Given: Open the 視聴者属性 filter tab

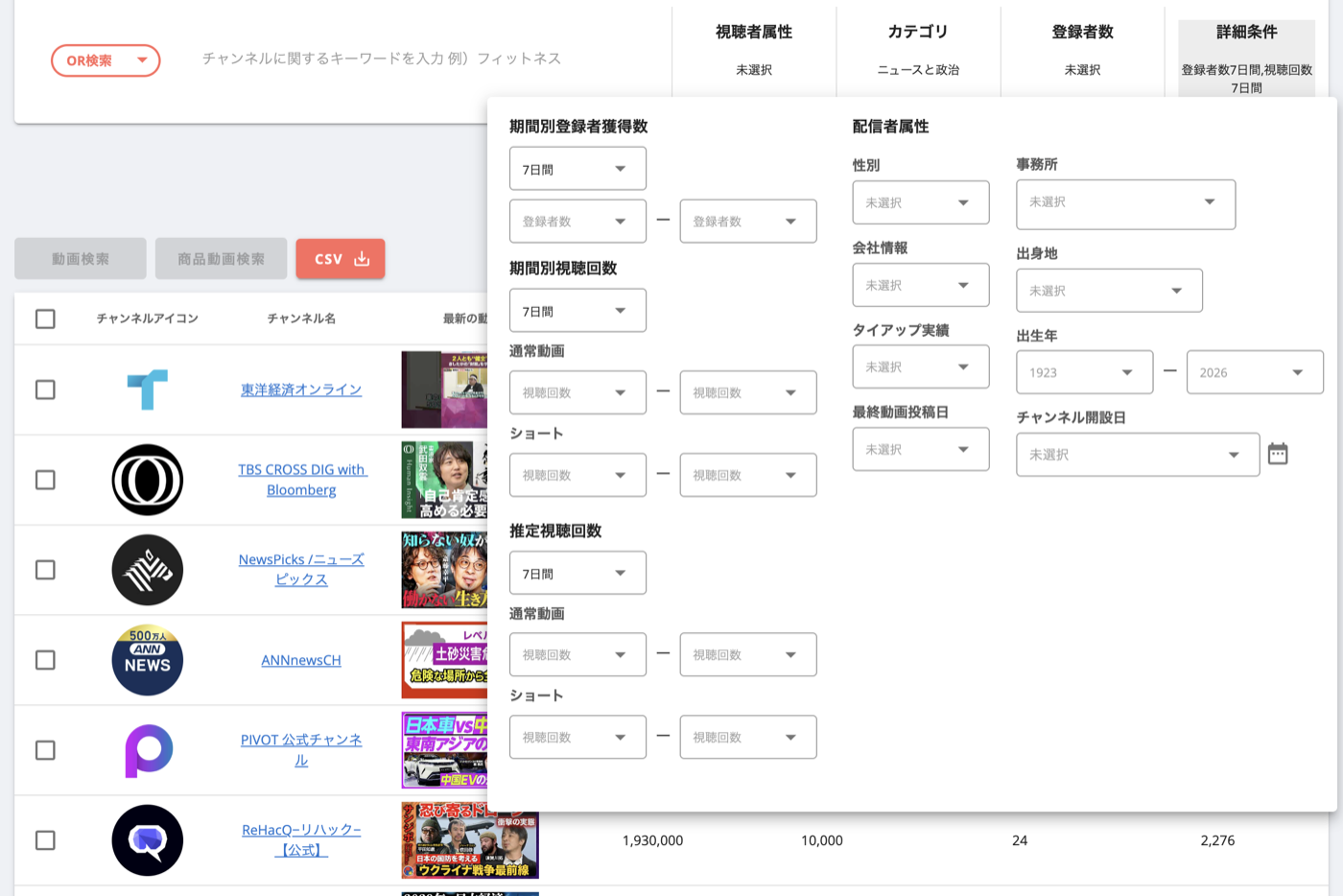Looking at the screenshot, I should (754, 50).
